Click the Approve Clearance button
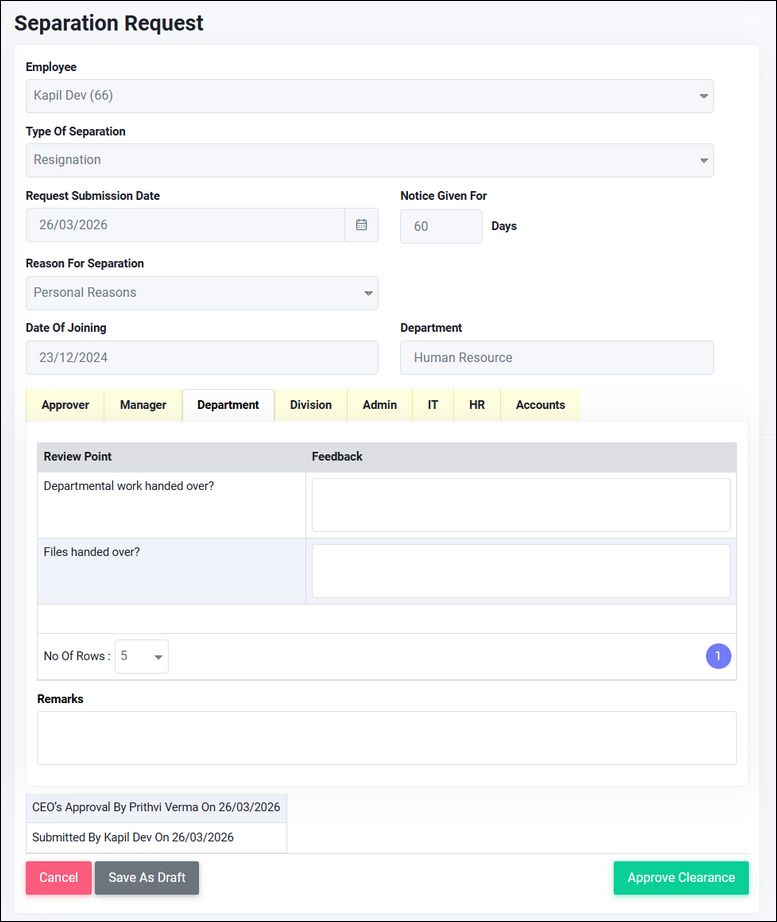Viewport: 777px width, 922px height. click(681, 878)
